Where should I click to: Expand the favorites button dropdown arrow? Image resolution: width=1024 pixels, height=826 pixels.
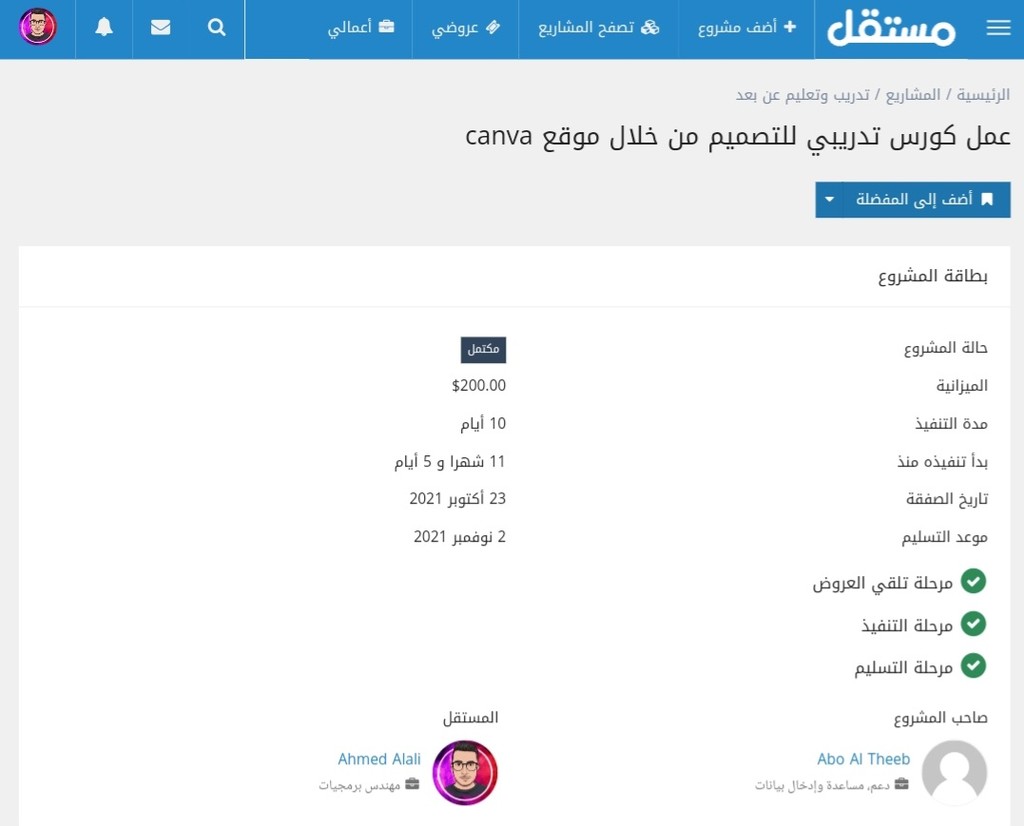point(829,199)
